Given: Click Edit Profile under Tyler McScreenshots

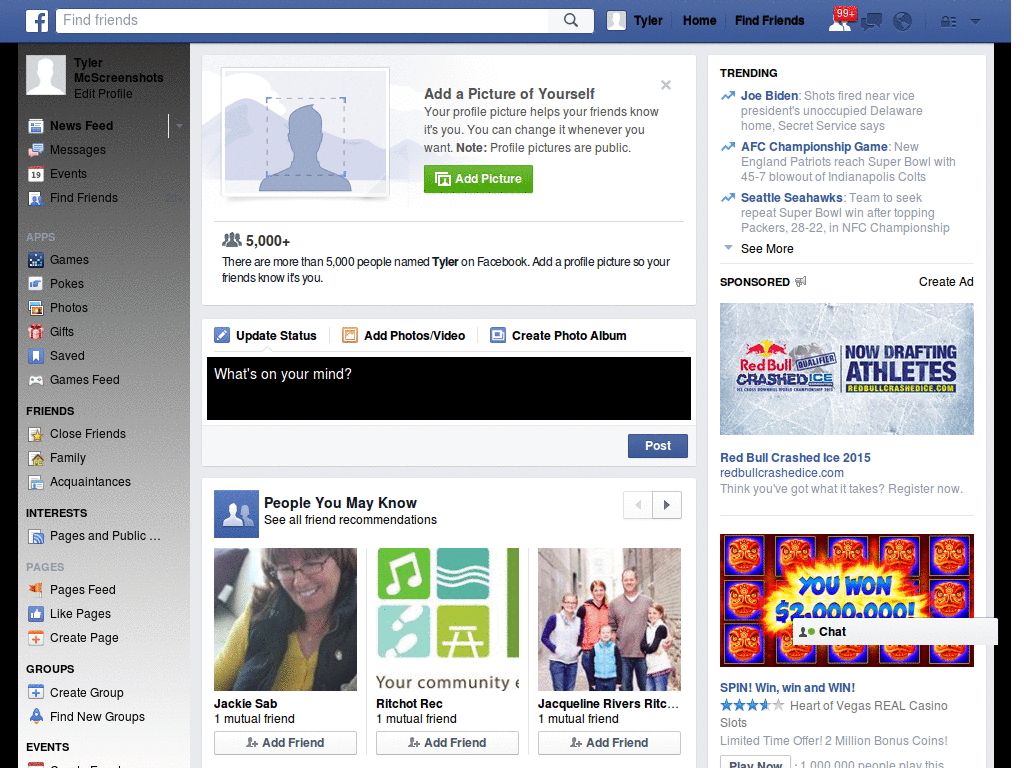Looking at the screenshot, I should (103, 94).
